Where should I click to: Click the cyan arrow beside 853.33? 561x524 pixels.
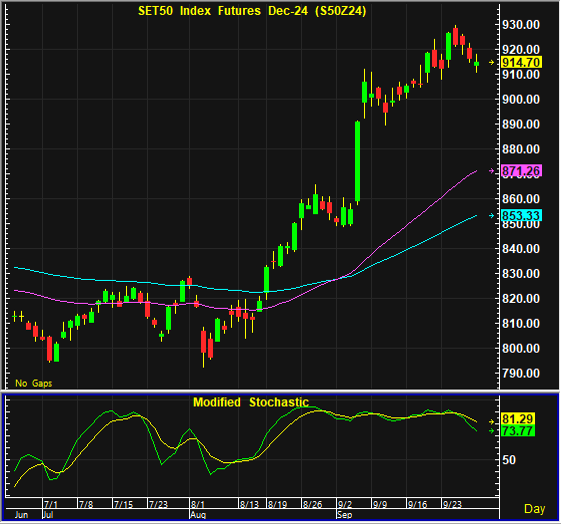point(492,215)
